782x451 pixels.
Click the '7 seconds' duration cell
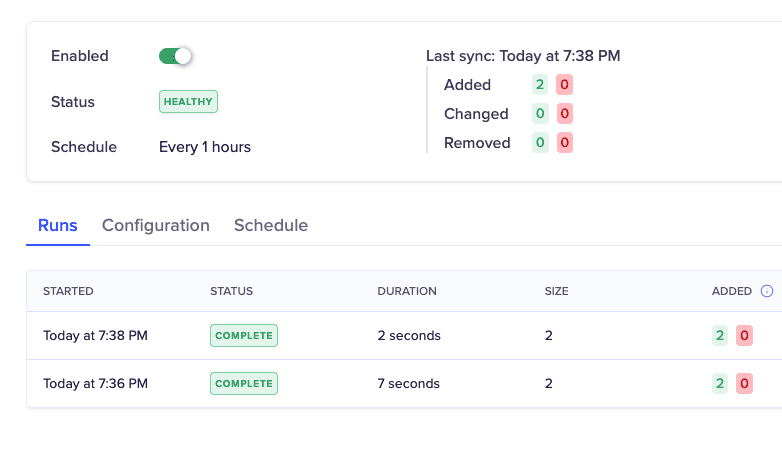pos(409,383)
